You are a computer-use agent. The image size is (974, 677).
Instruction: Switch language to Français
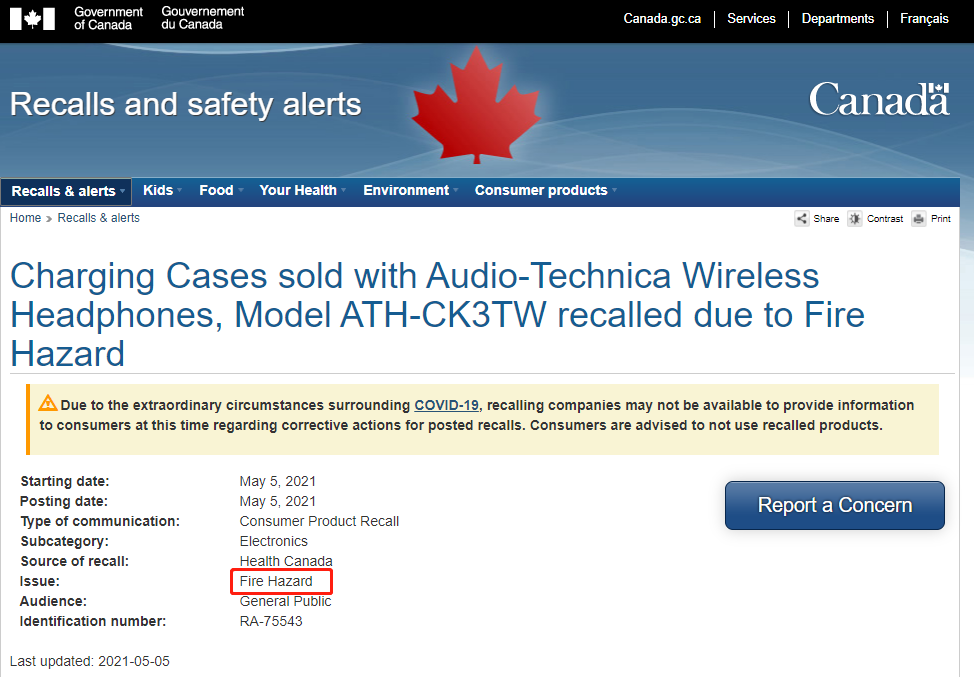pyautogui.click(x=924, y=19)
